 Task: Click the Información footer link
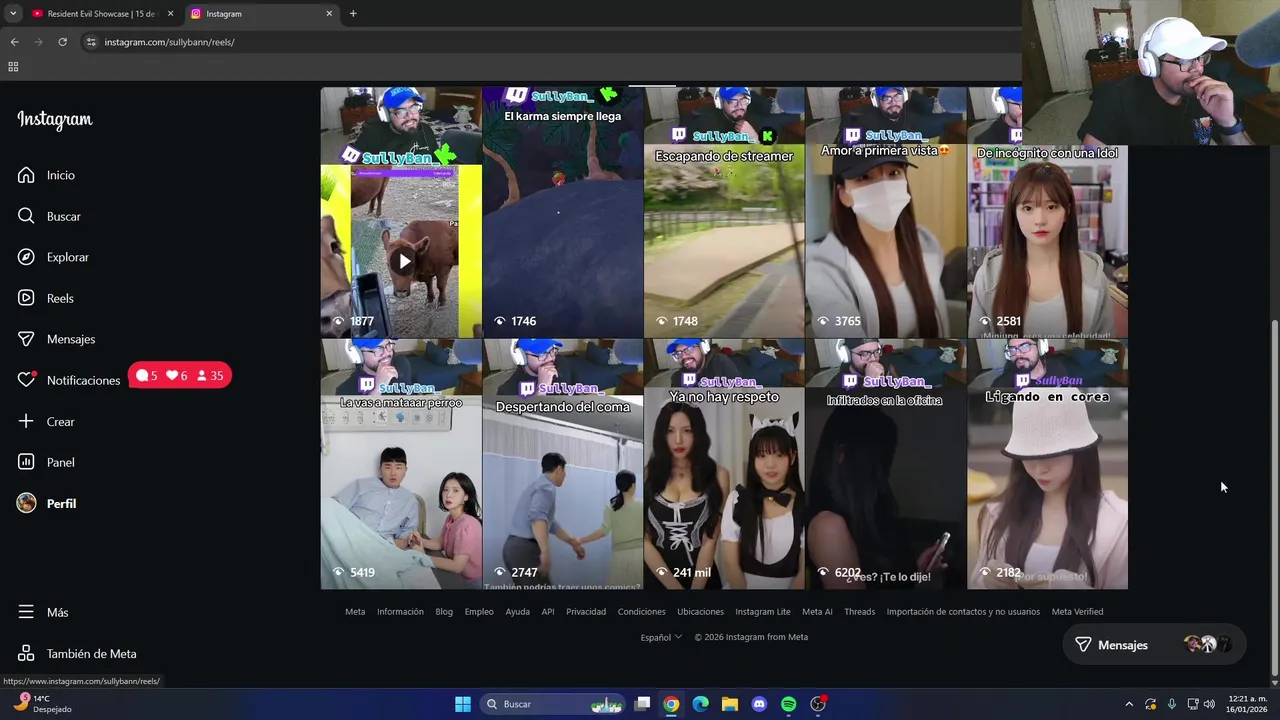[x=400, y=612]
